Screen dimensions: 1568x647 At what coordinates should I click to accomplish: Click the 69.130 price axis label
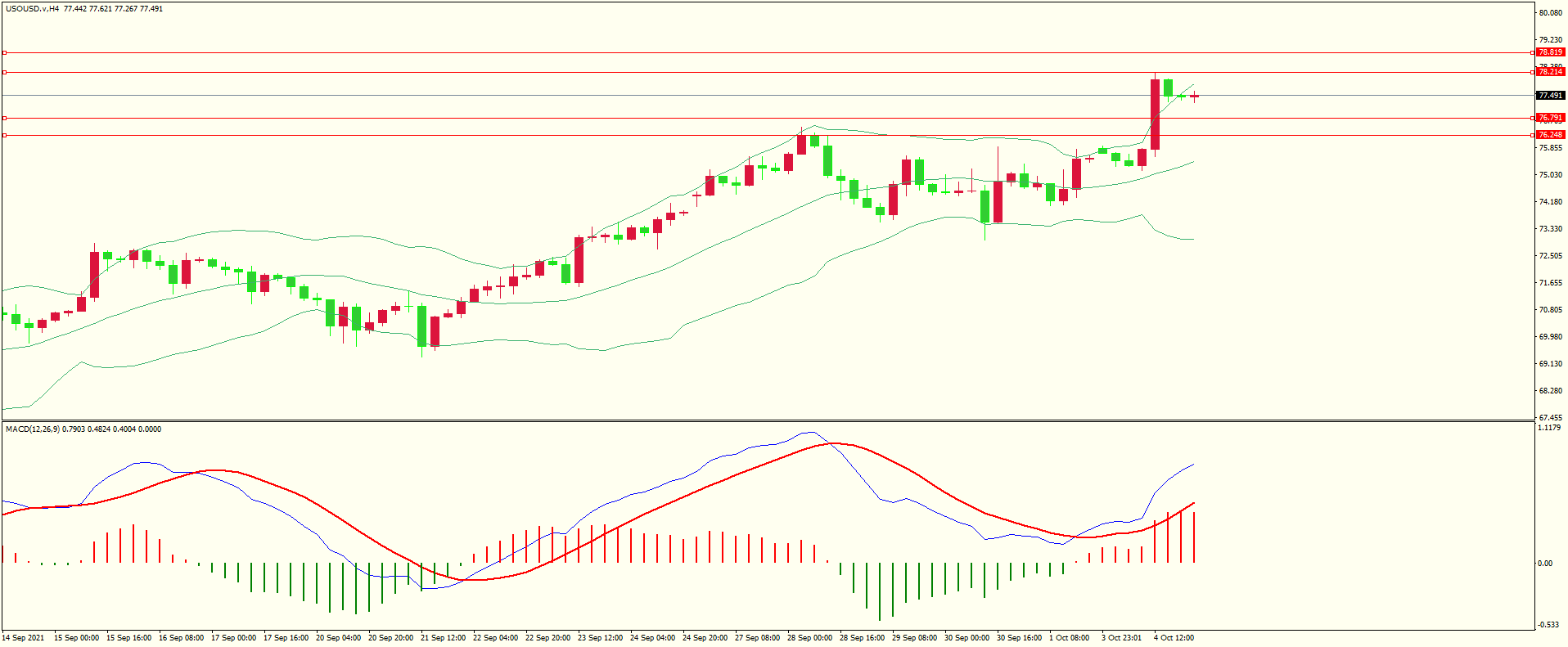click(x=1550, y=364)
